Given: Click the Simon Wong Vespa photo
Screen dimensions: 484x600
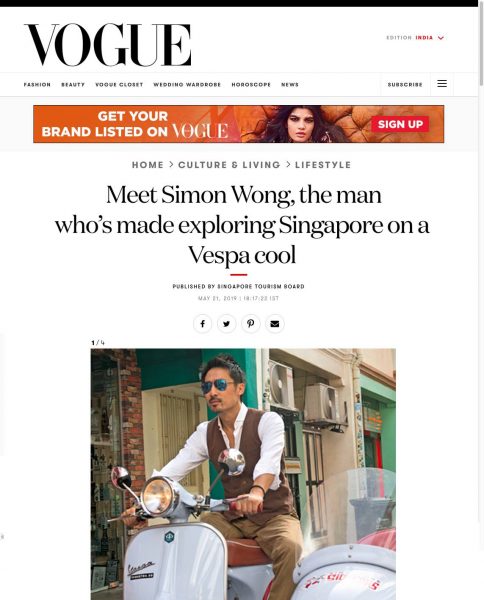Looking at the screenshot, I should [x=243, y=474].
